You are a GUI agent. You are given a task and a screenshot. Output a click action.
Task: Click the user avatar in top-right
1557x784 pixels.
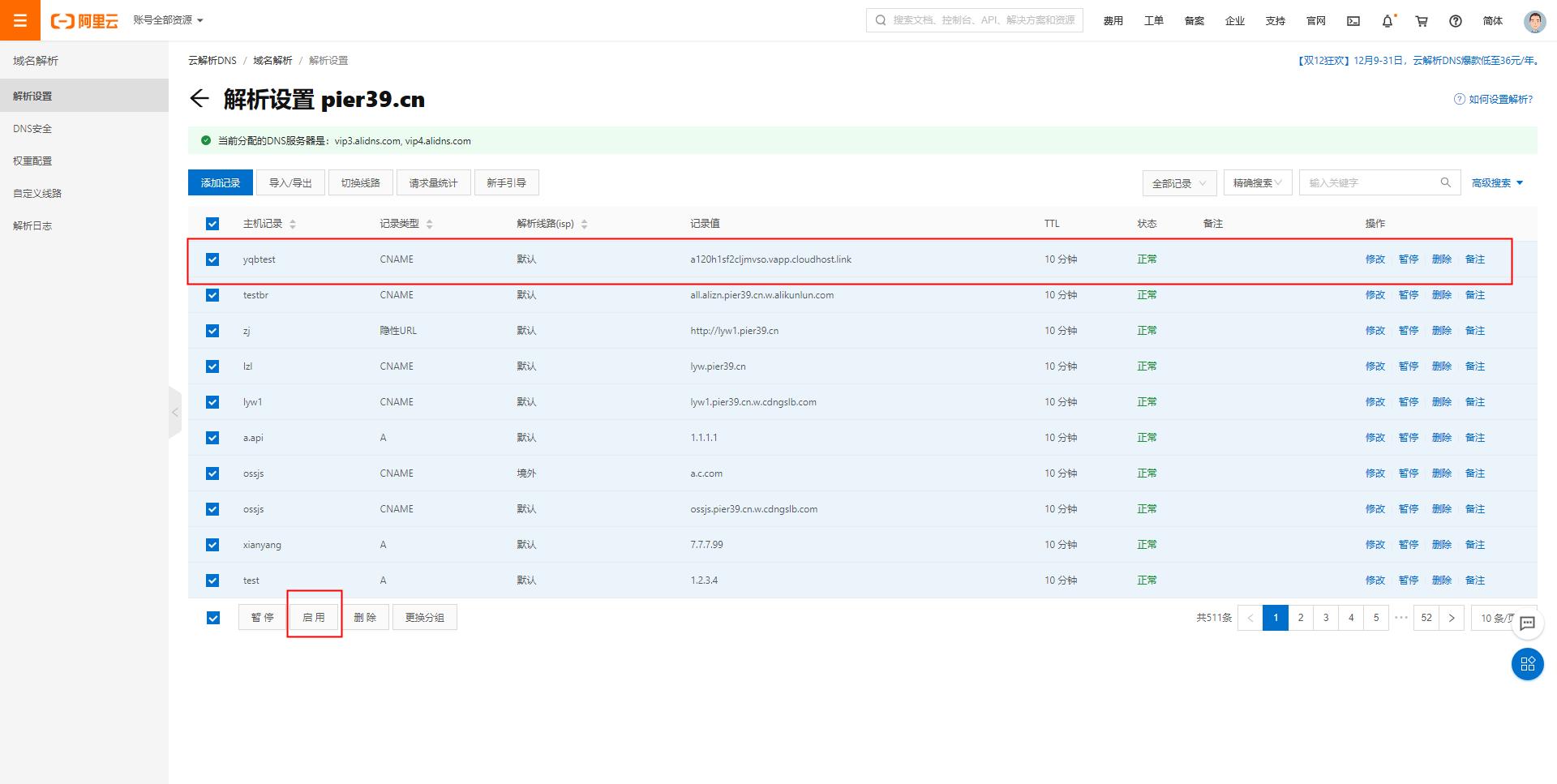1534,21
